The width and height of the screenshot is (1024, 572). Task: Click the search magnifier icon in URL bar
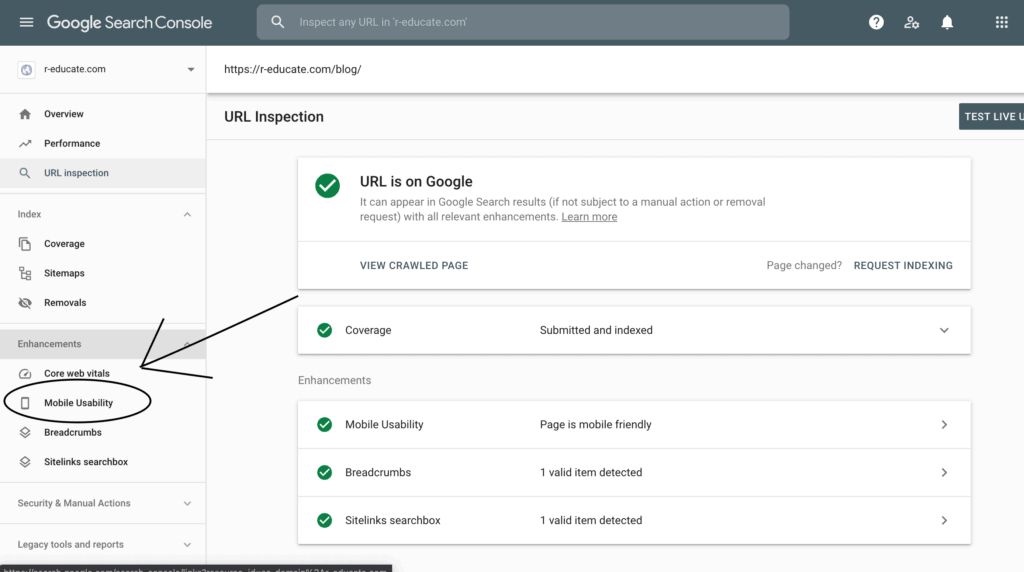[x=278, y=22]
